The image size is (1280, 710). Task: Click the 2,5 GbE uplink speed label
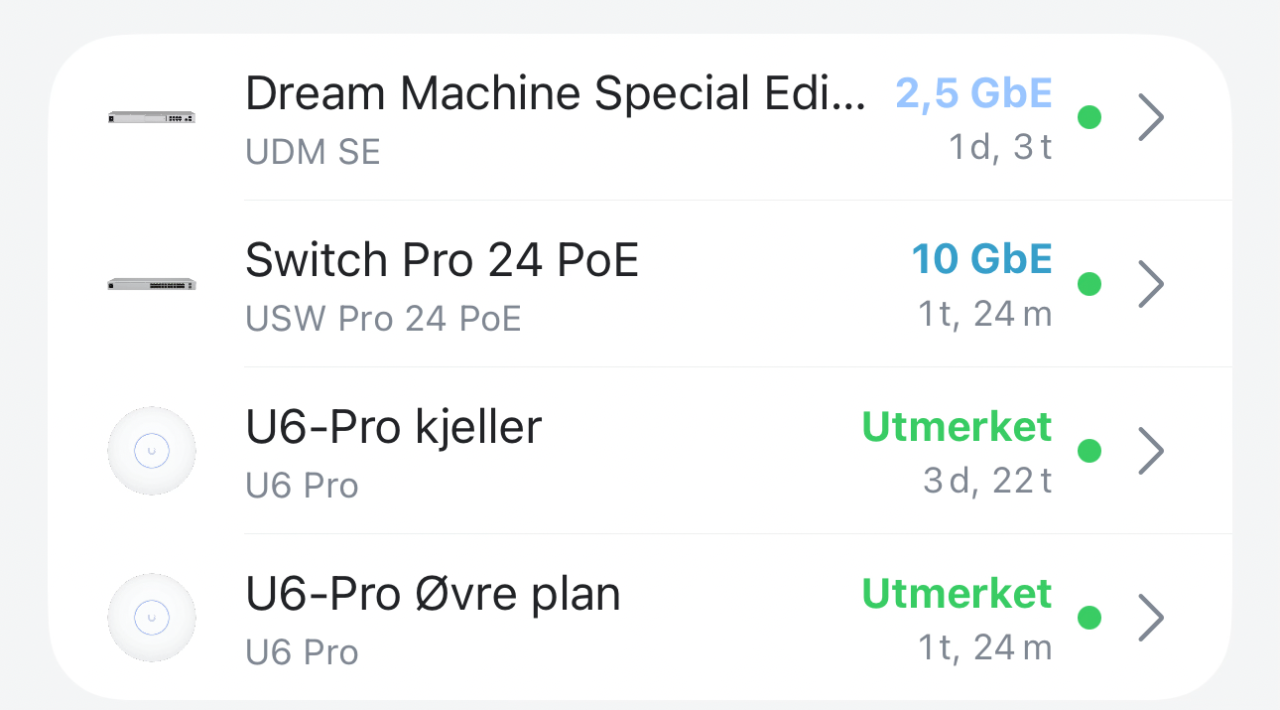pos(974,94)
